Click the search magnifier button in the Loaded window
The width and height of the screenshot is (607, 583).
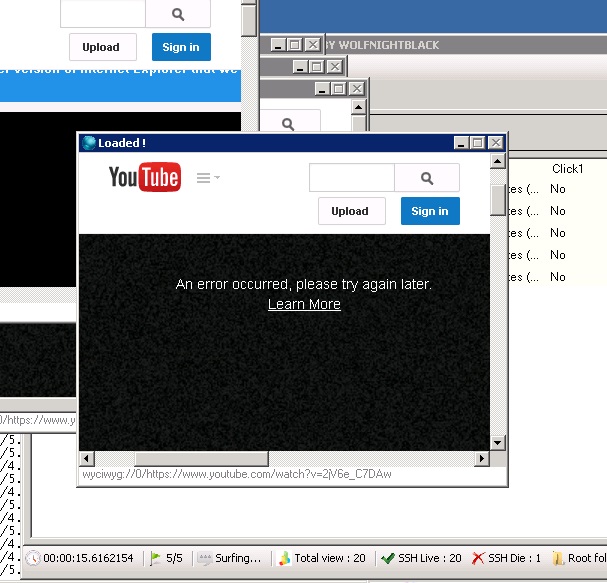pyautogui.click(x=427, y=178)
